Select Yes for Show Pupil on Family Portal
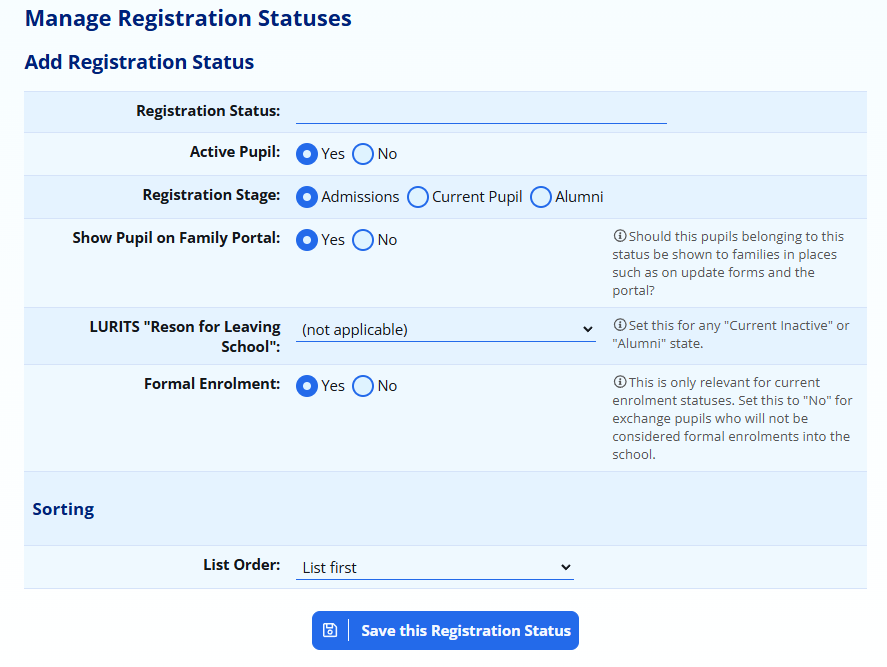 (x=307, y=240)
